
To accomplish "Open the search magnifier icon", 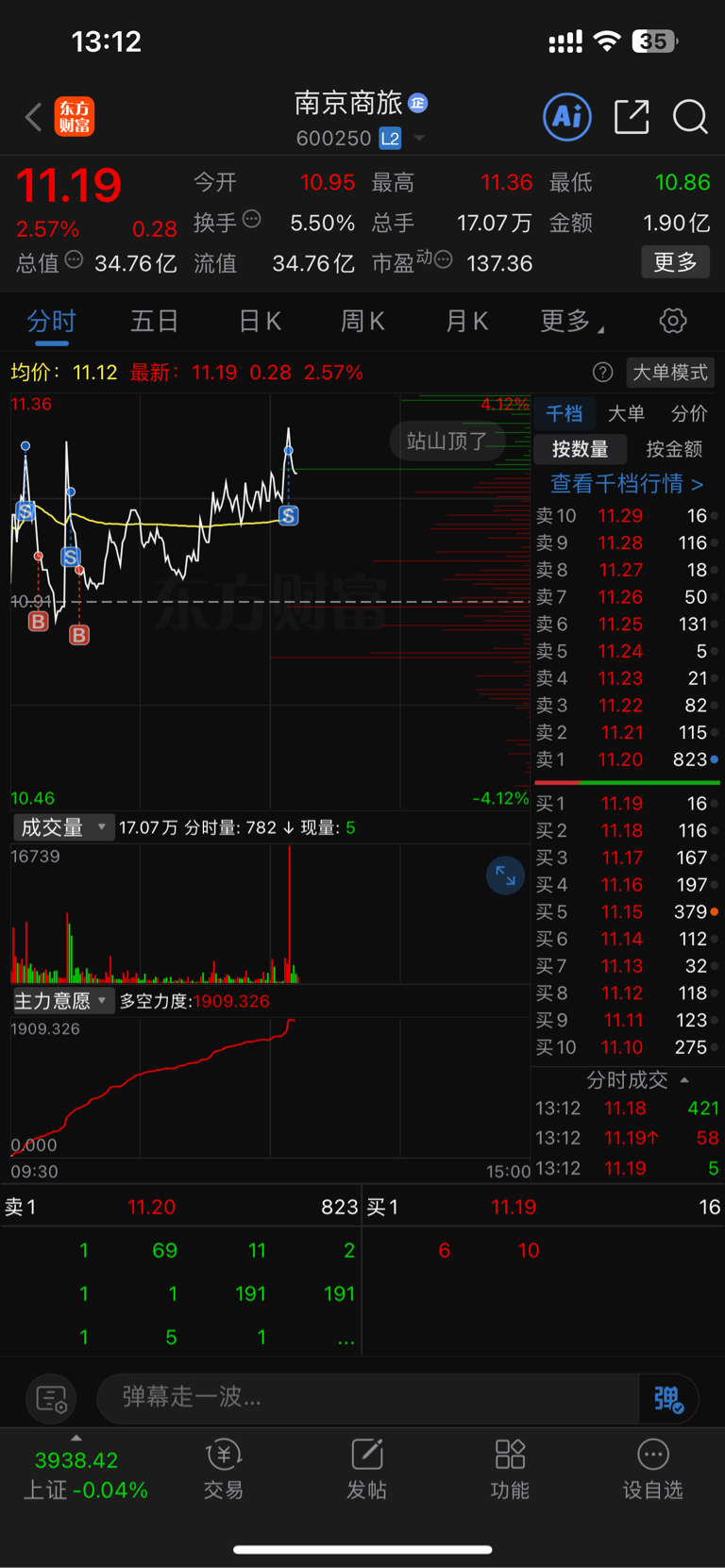I will [x=690, y=117].
